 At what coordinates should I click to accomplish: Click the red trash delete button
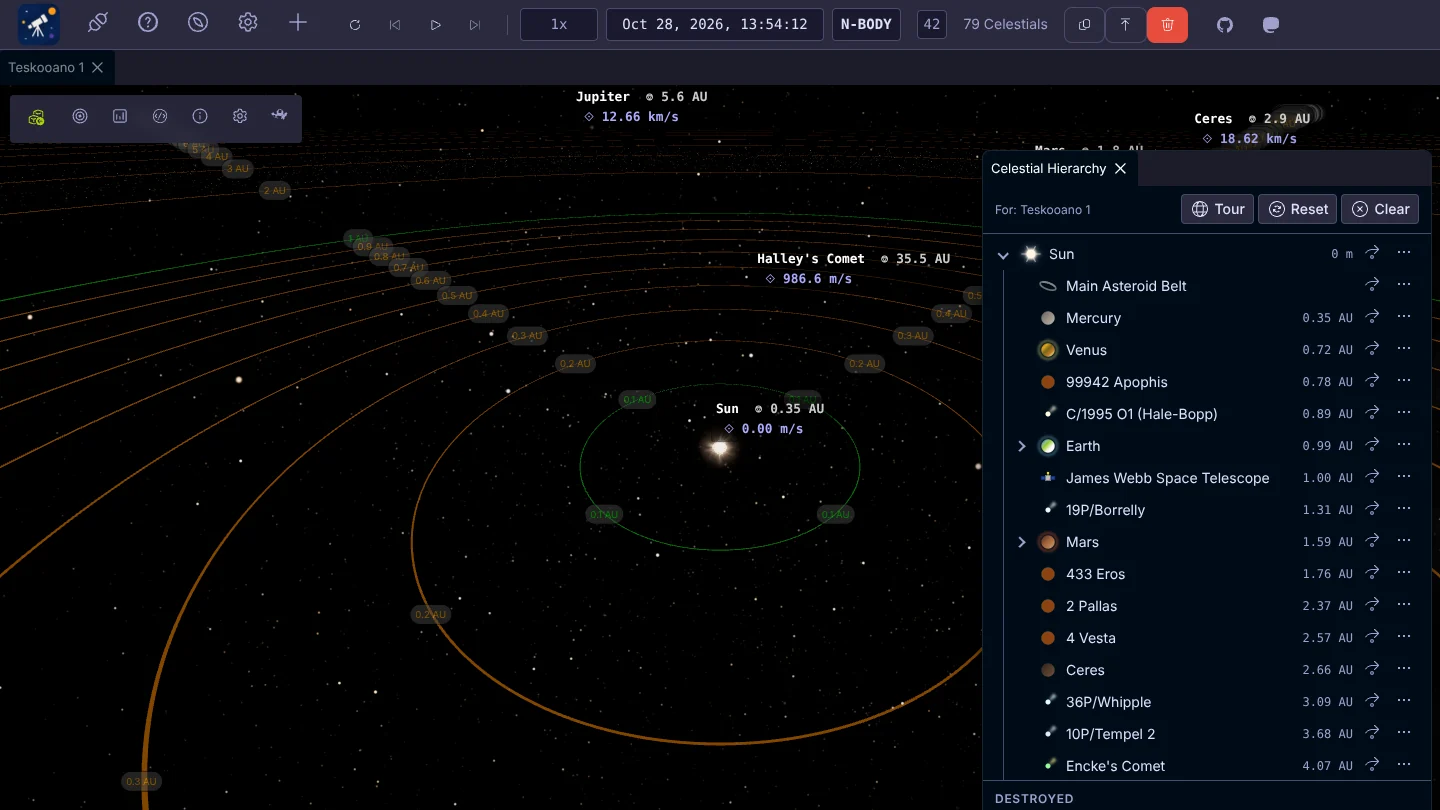[x=1168, y=25]
